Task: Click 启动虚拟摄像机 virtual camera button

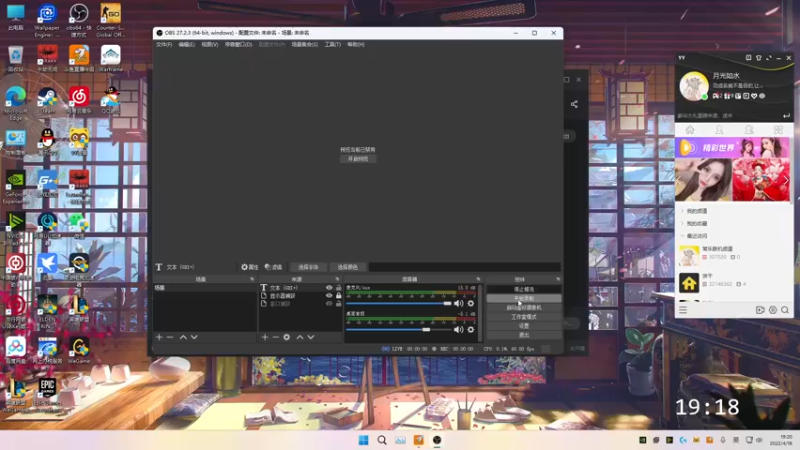Action: 524,308
